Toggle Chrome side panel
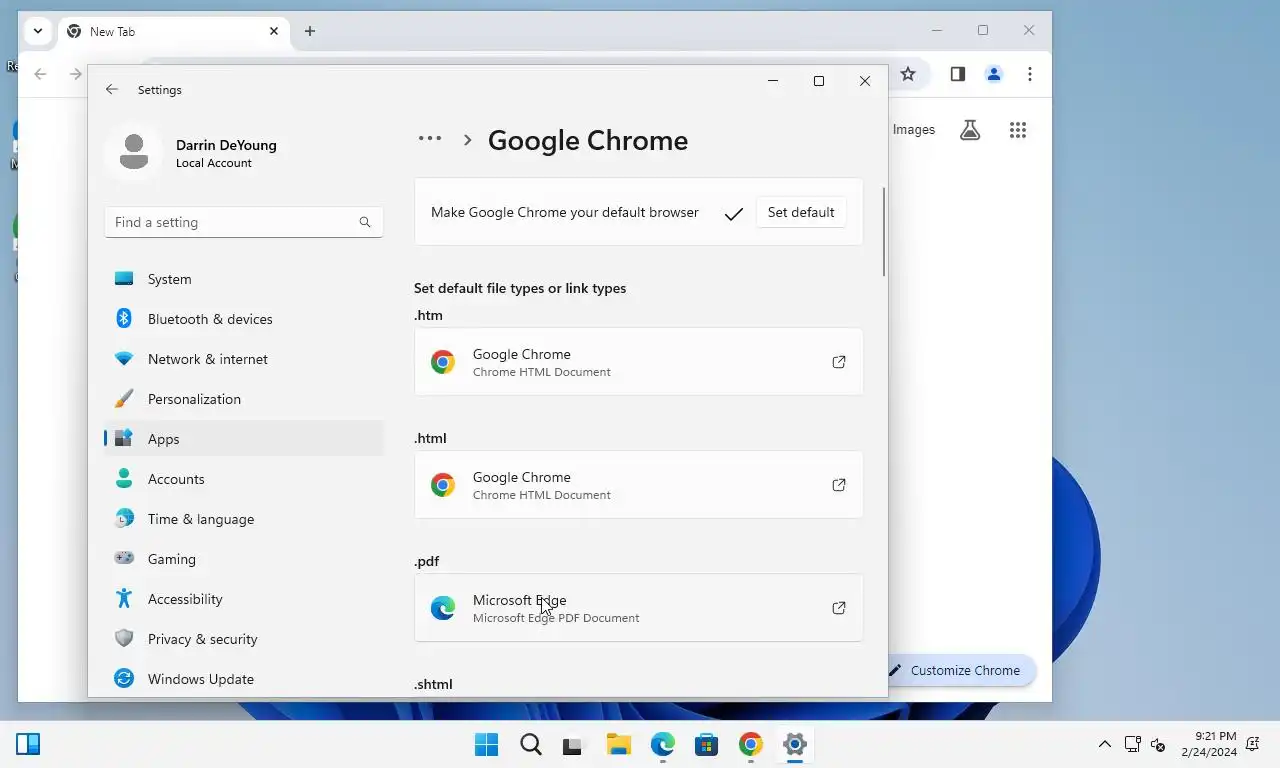Viewport: 1280px width, 768px height. [957, 74]
